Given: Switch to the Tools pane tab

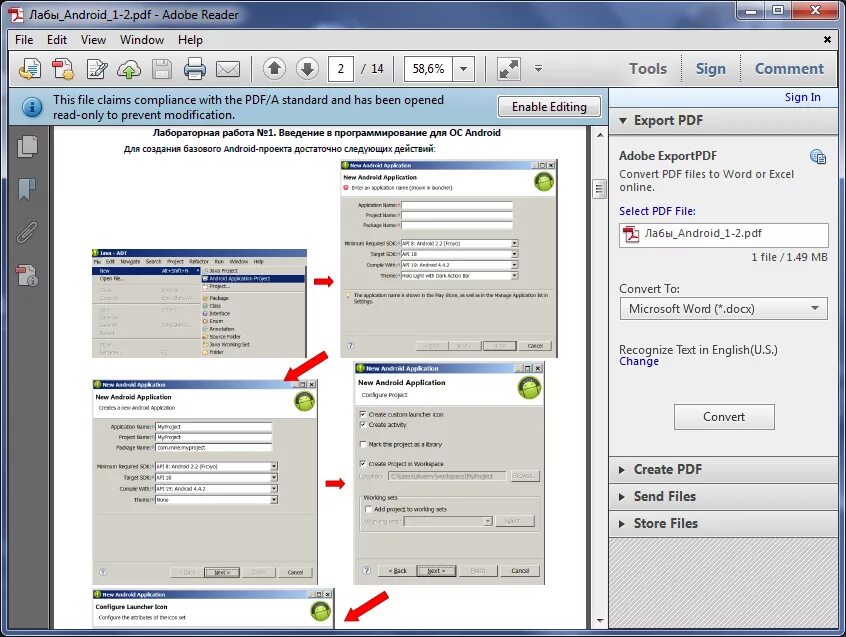Looking at the screenshot, I should tap(648, 69).
